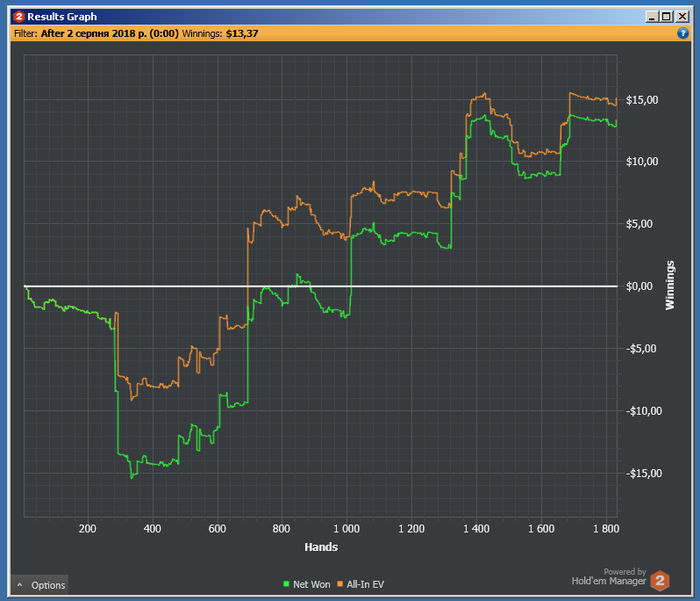Image resolution: width=700 pixels, height=601 pixels.
Task: Click the 800 hands x-axis label
Action: pyautogui.click(x=281, y=529)
